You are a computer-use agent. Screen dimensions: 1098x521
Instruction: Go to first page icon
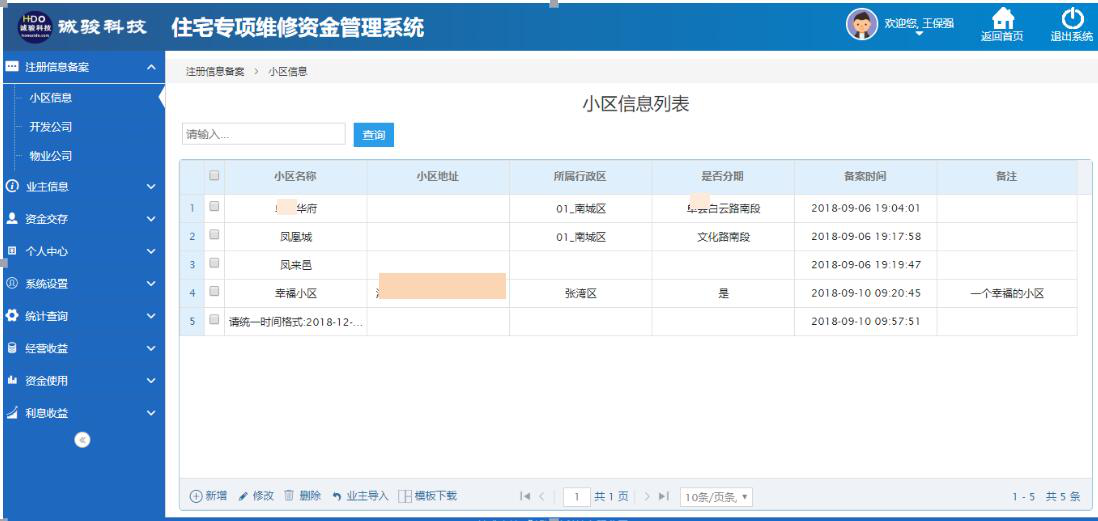524,496
